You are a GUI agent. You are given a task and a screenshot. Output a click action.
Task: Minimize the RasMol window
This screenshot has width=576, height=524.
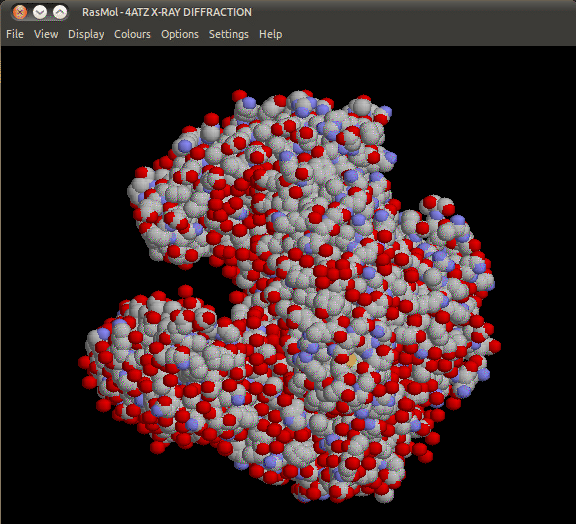click(x=40, y=12)
